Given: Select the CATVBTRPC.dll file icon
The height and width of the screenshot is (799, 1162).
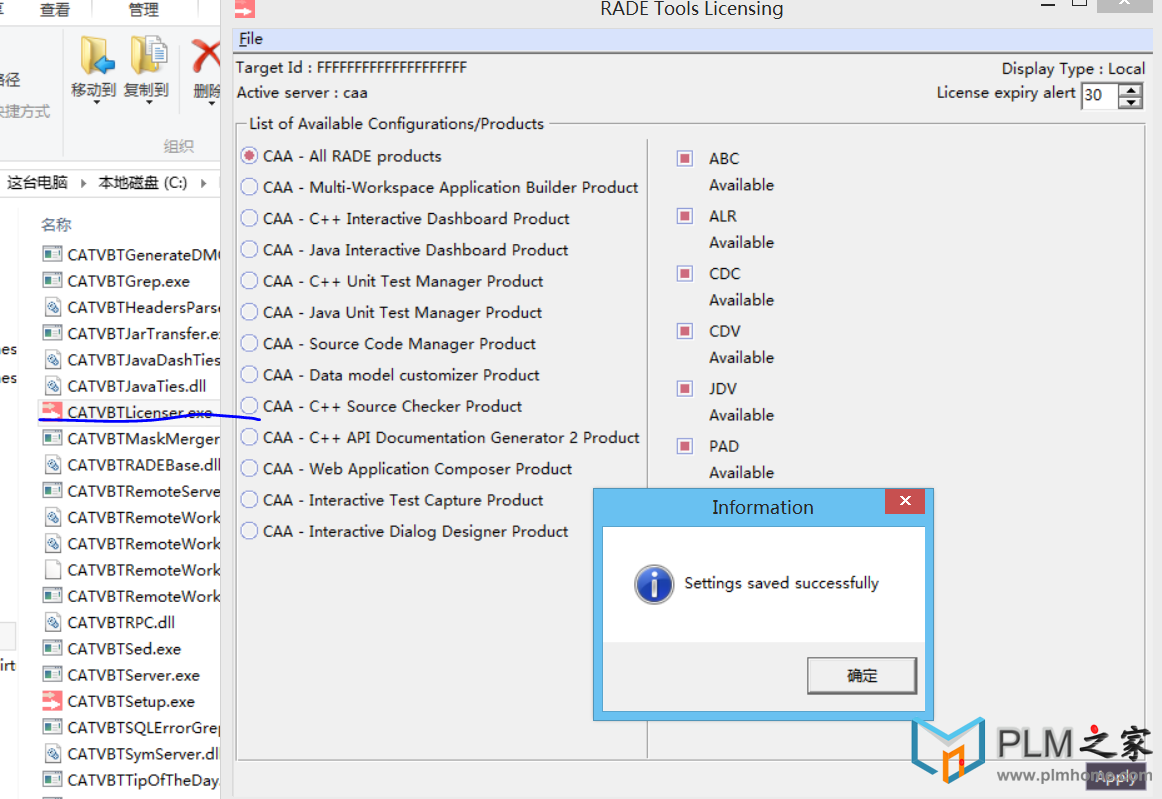Looking at the screenshot, I should click(x=52, y=622).
